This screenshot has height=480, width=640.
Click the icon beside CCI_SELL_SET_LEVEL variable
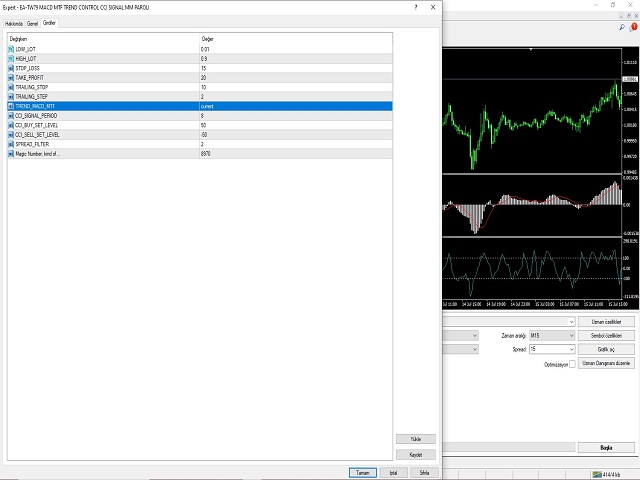pos(11,135)
